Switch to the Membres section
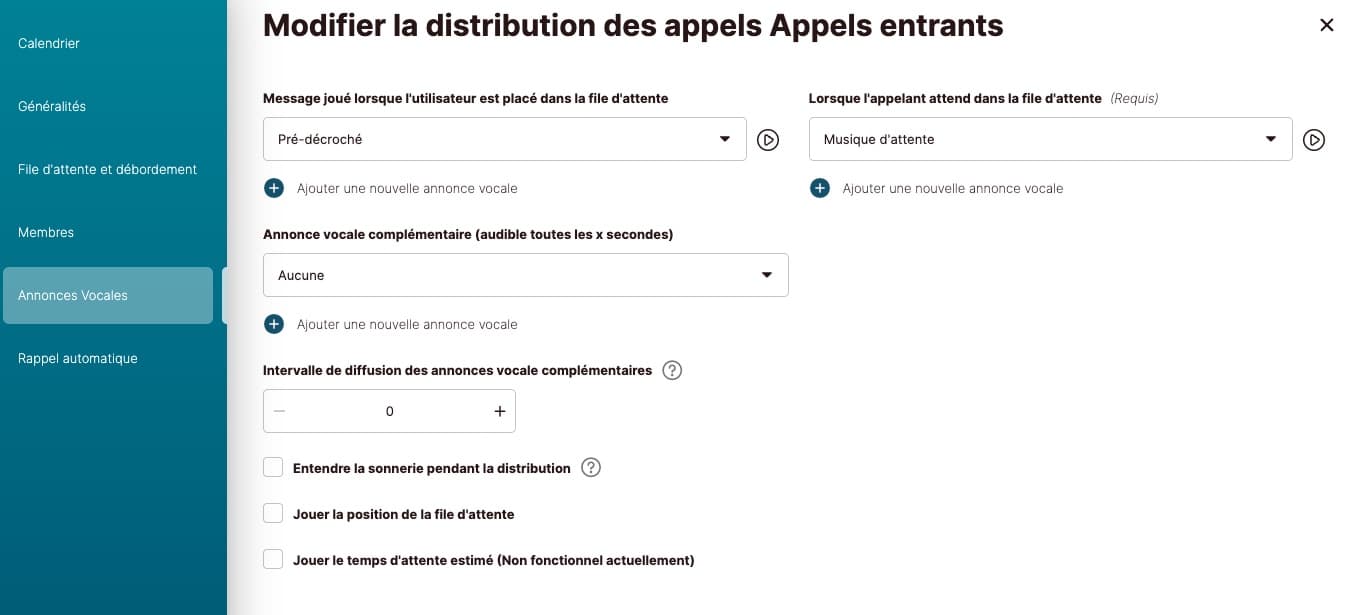The width and height of the screenshot is (1358, 615). click(46, 232)
